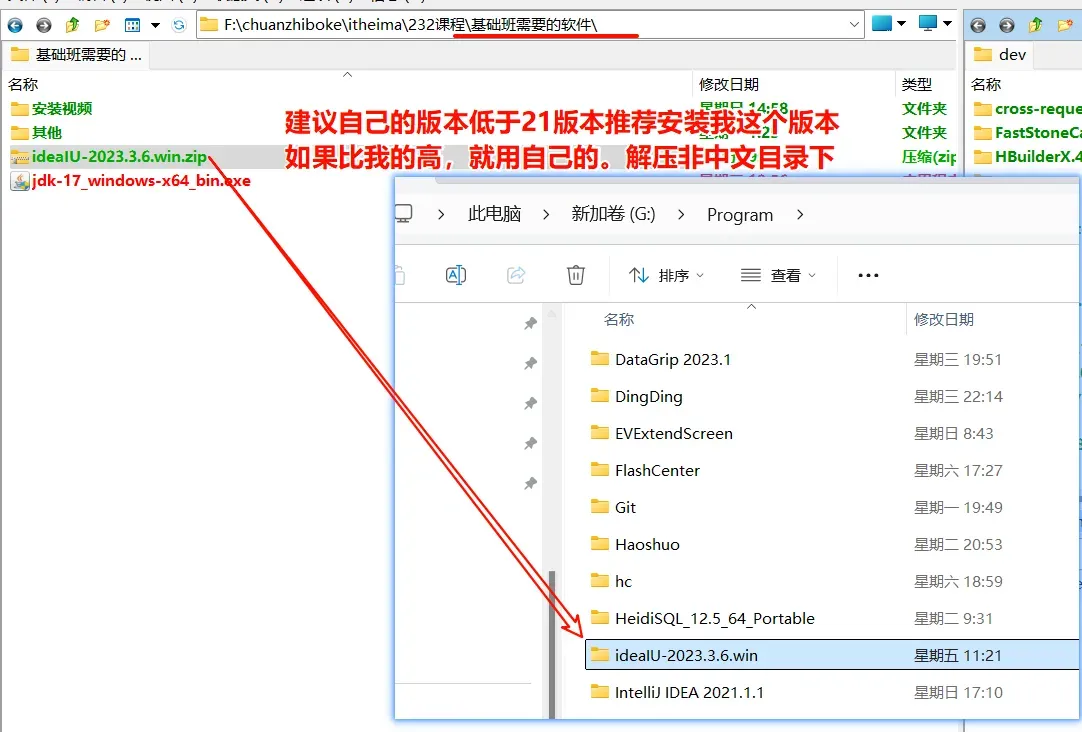The height and width of the screenshot is (732, 1082).
Task: Open the three-dots more options menu
Action: pyautogui.click(x=868, y=275)
